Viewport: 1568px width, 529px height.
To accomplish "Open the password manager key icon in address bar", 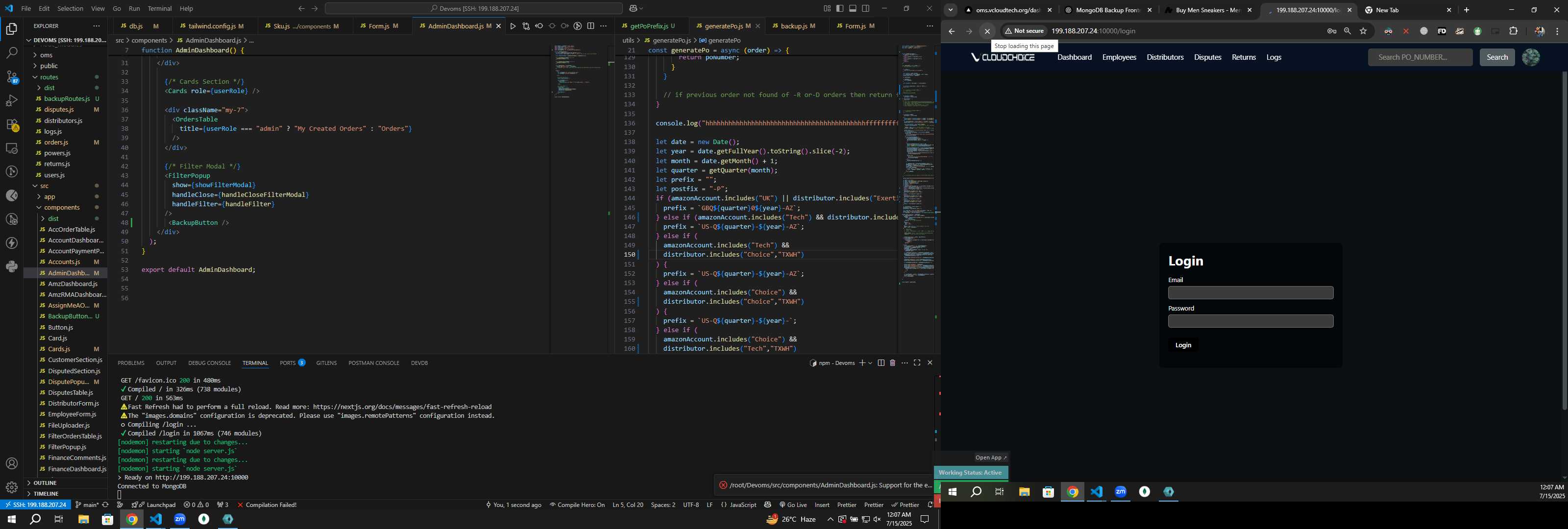I will pos(1331,31).
